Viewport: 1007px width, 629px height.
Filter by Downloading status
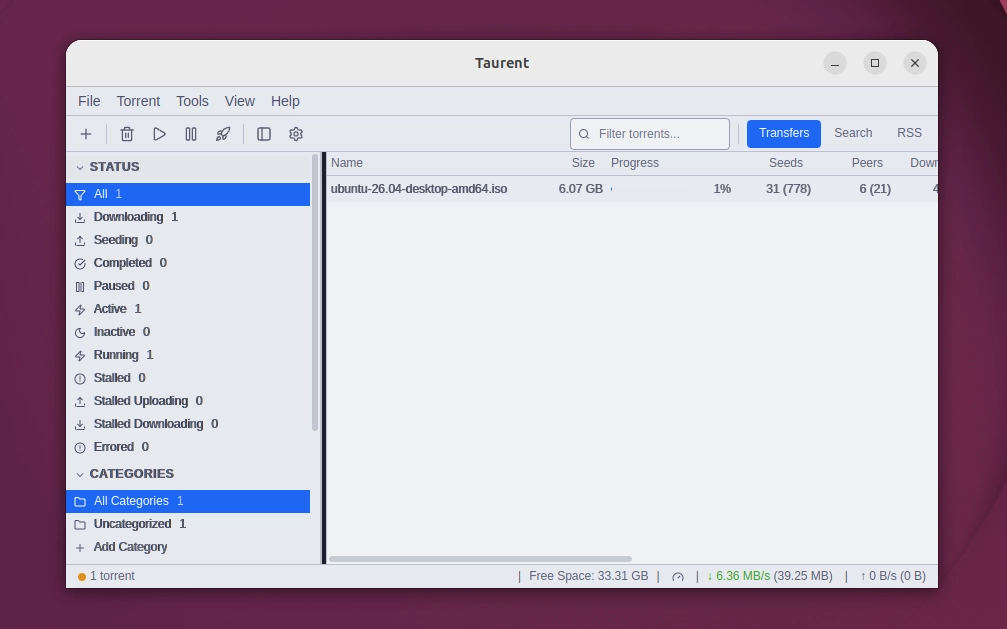(x=188, y=217)
